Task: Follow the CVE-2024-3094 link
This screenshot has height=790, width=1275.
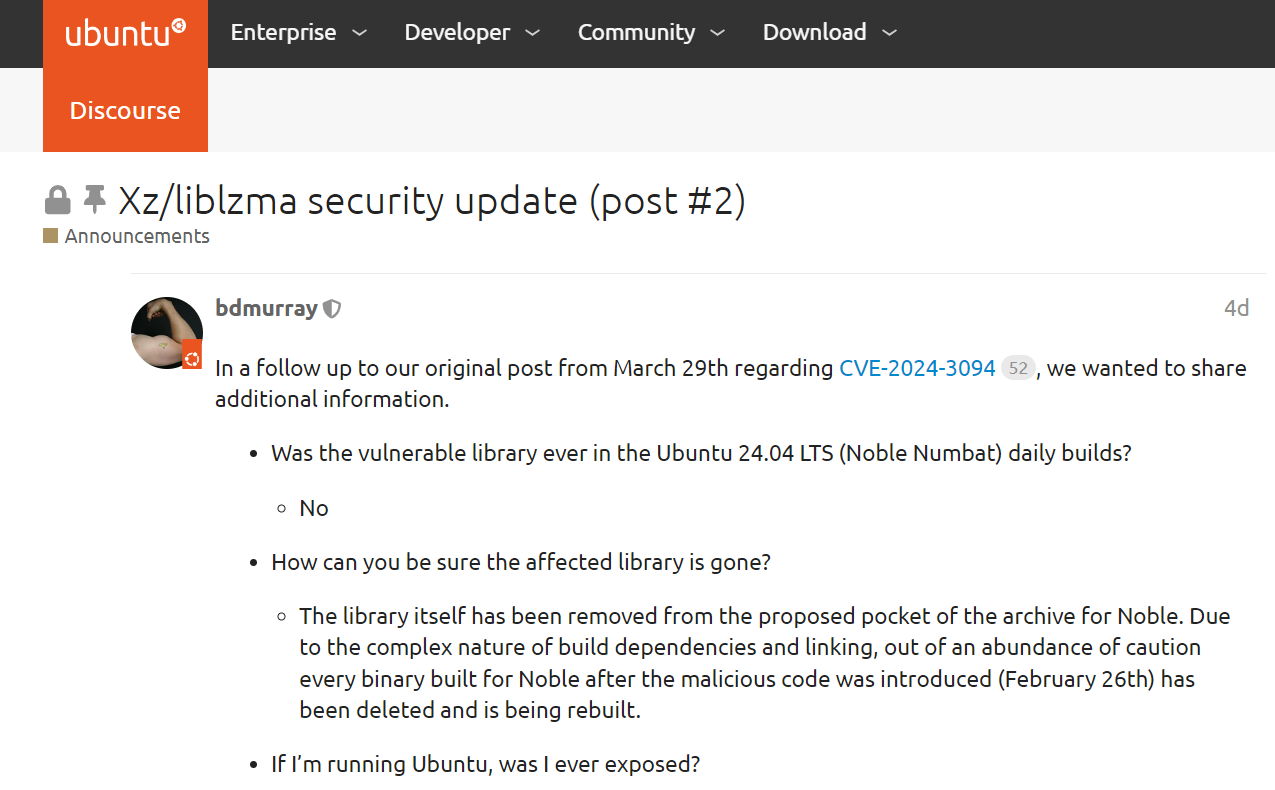Action: (x=917, y=368)
